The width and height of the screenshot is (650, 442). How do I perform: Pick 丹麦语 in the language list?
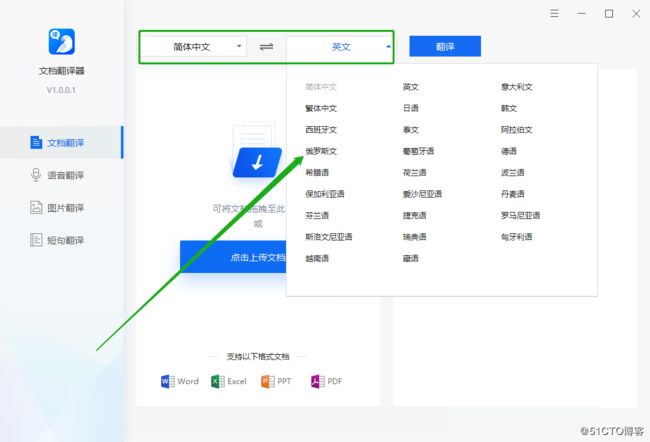point(513,194)
